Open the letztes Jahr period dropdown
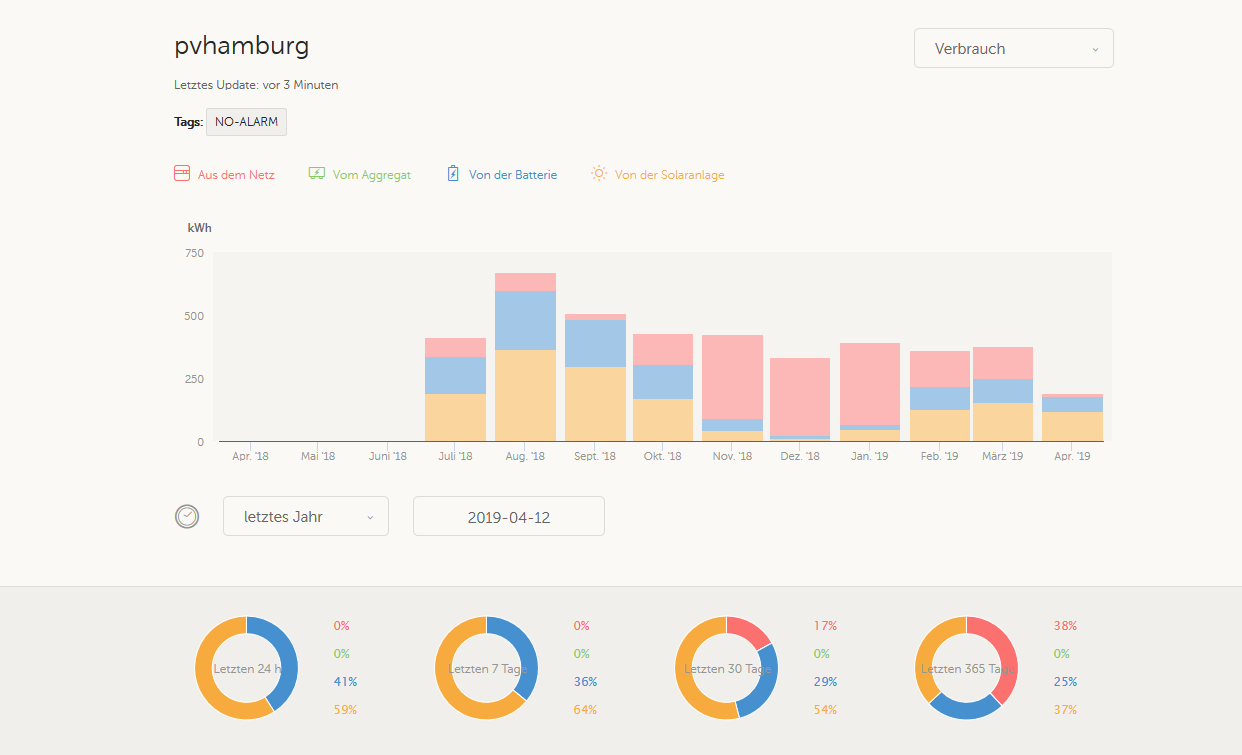This screenshot has height=755, width=1242. coord(306,516)
